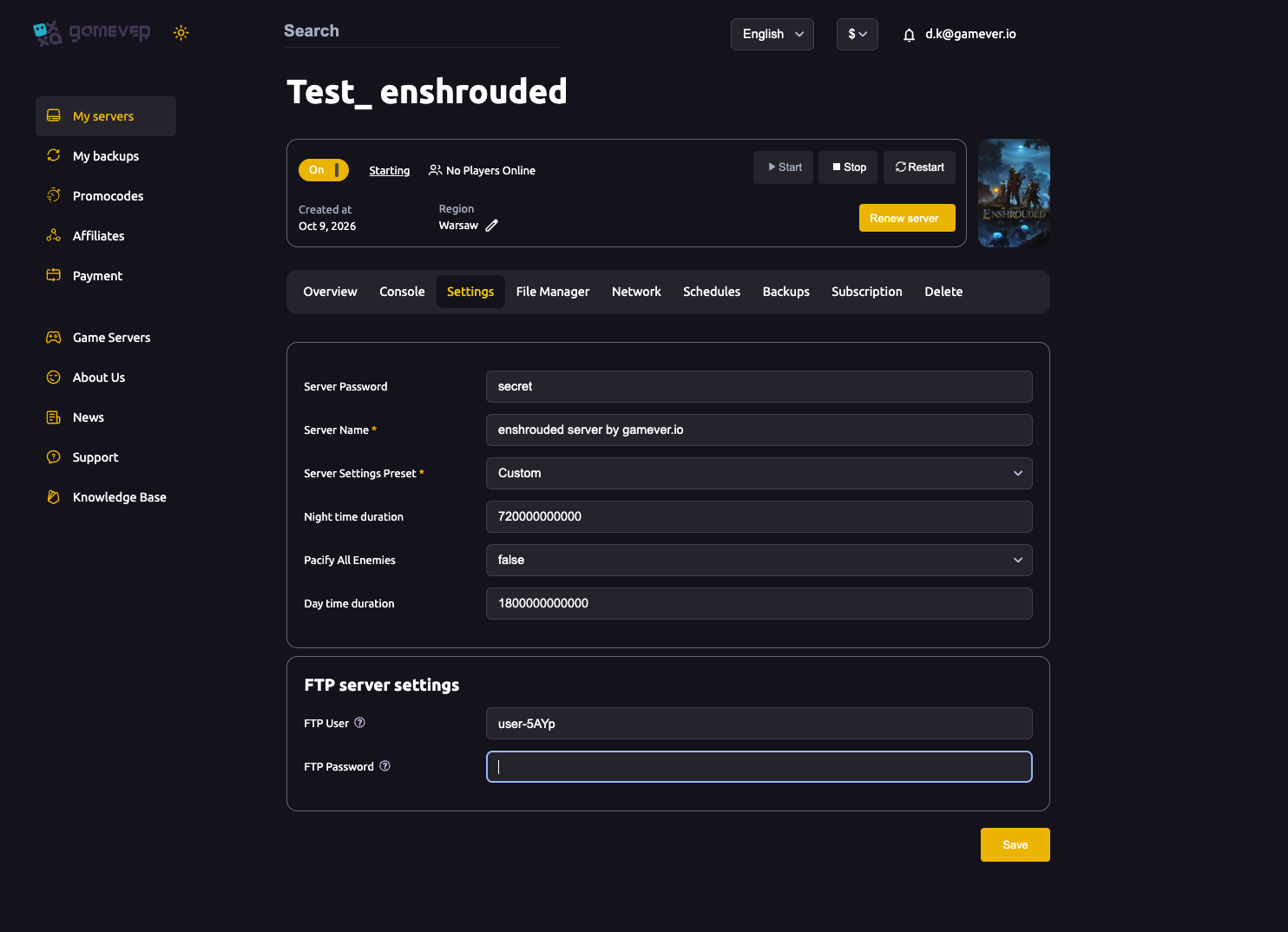The width and height of the screenshot is (1288, 932).
Task: Switch to the Overview tab
Action: coord(330,292)
